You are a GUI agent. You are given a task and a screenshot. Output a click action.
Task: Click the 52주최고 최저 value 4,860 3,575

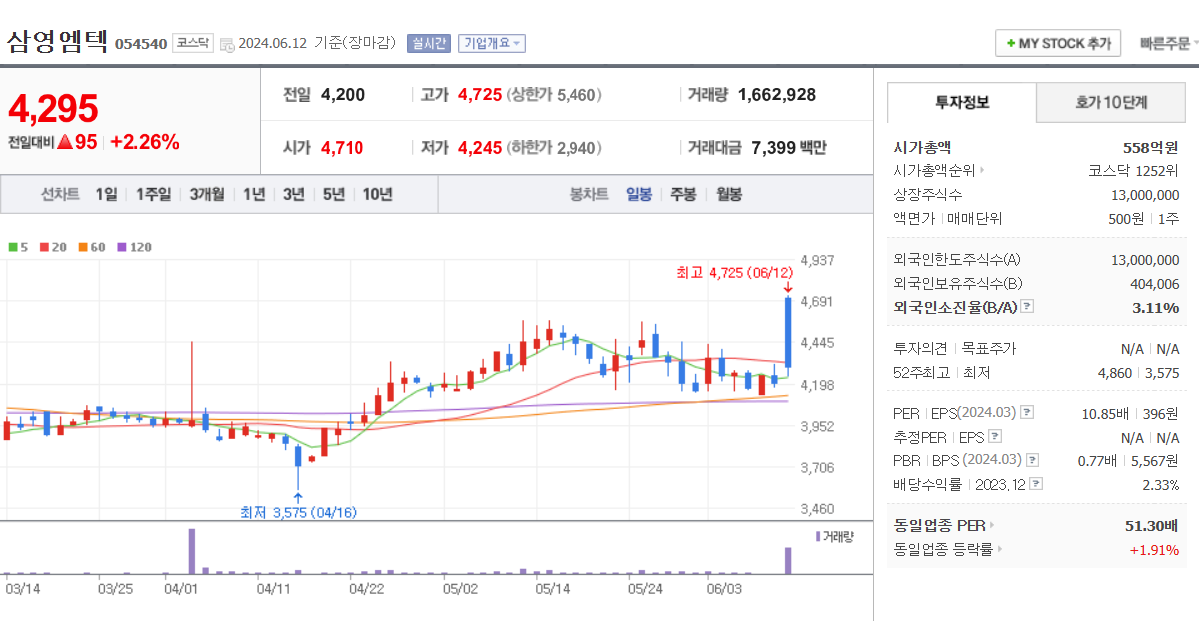1138,372
